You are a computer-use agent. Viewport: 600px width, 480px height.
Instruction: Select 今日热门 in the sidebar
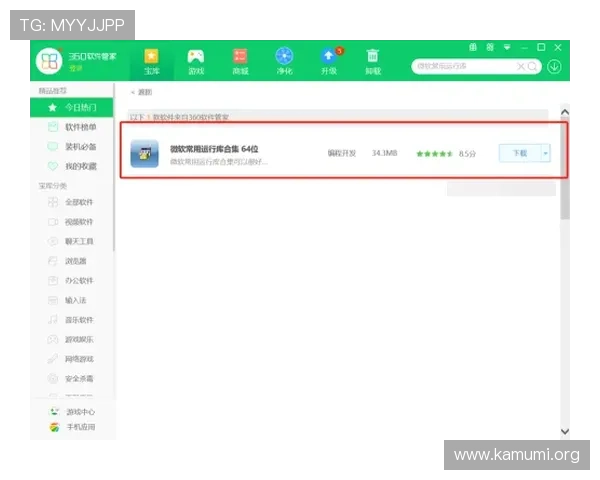(72, 108)
